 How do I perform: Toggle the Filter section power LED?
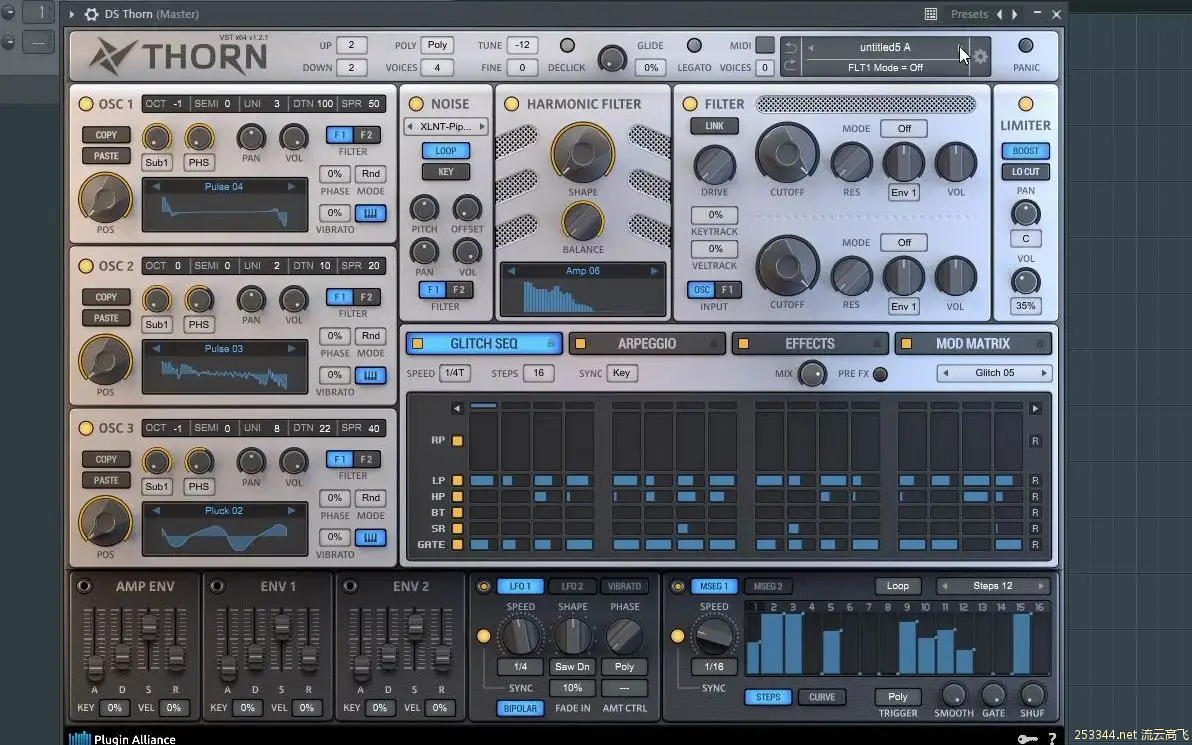[x=690, y=104]
